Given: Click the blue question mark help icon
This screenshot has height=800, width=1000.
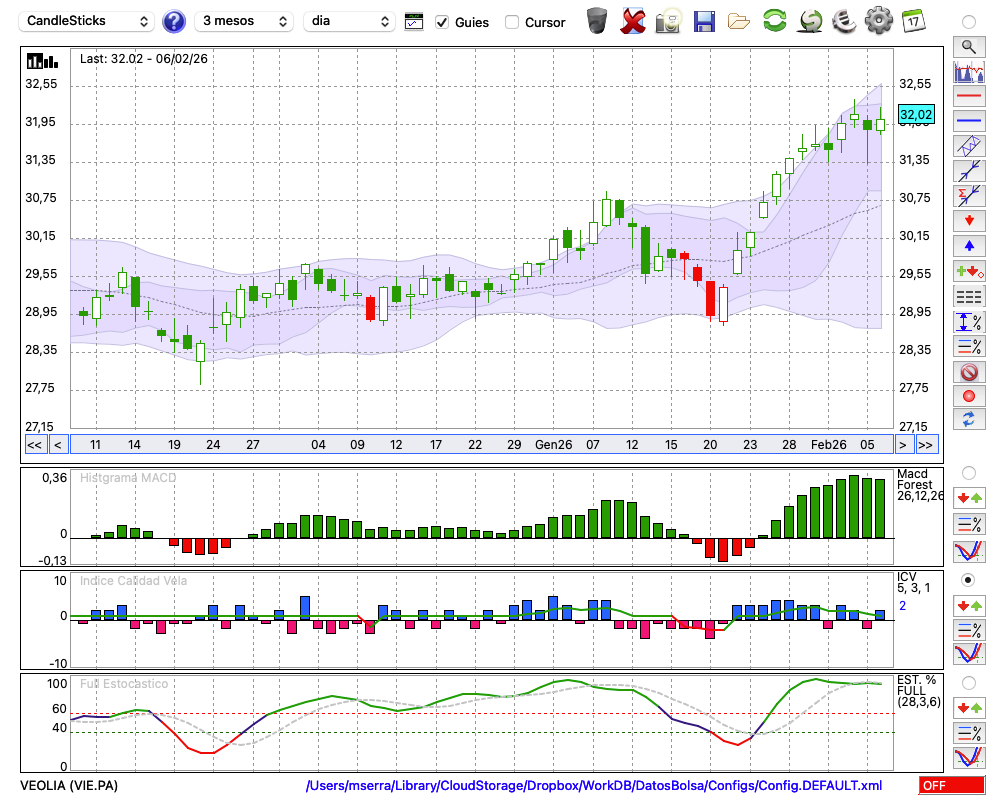Looking at the screenshot, I should pos(174,21).
